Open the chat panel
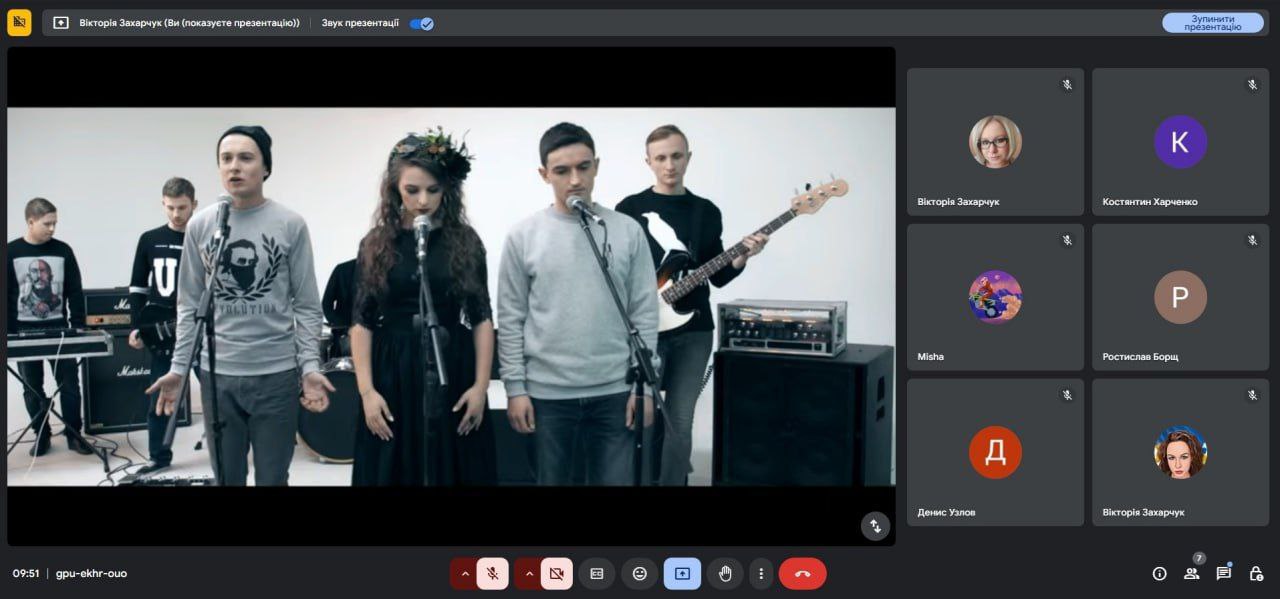Image resolution: width=1280 pixels, height=599 pixels. click(1223, 574)
